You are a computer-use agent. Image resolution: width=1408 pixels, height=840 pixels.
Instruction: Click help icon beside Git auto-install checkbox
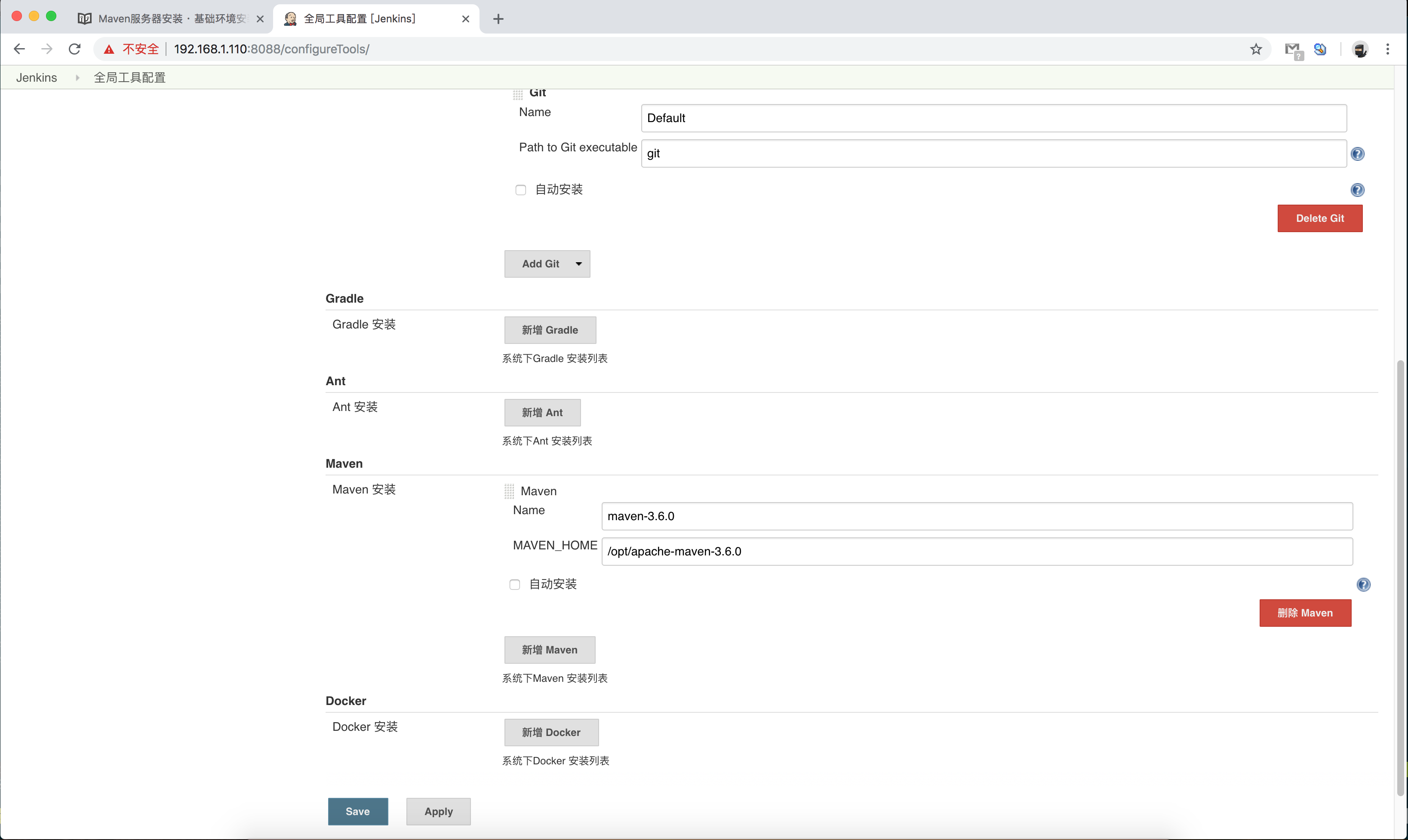[1357, 190]
